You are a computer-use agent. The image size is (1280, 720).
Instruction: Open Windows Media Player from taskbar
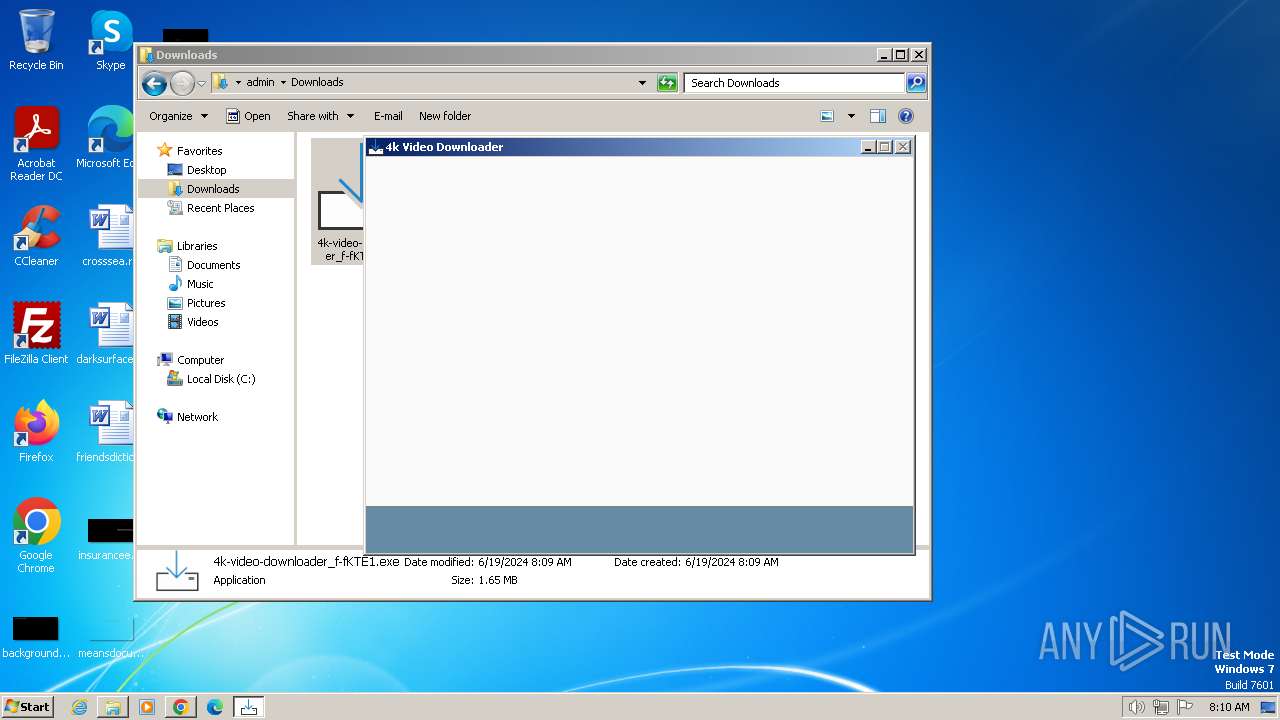147,707
